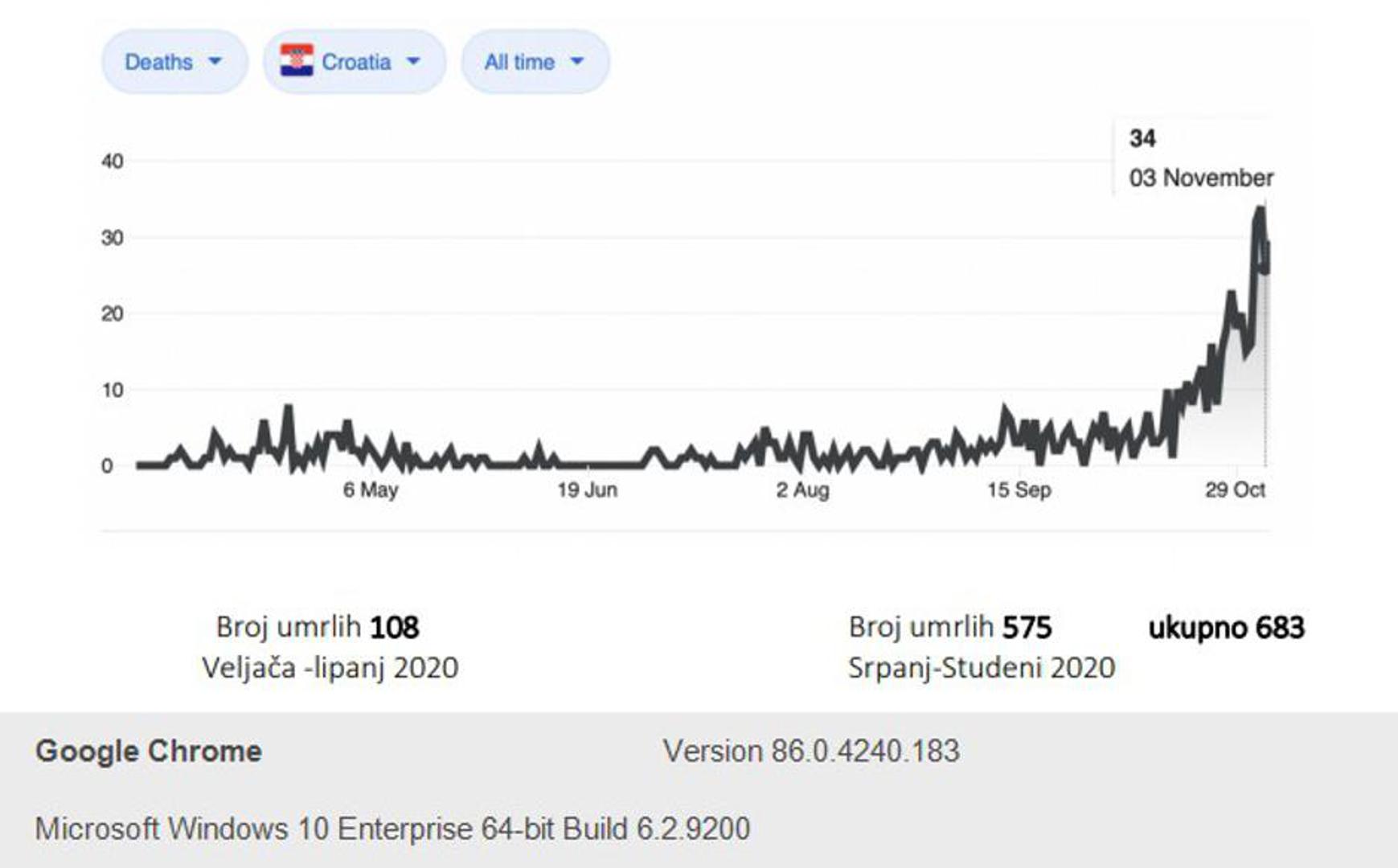Viewport: 1398px width, 868px height.
Task: Select the 03 November tooltip date
Action: [x=1200, y=178]
